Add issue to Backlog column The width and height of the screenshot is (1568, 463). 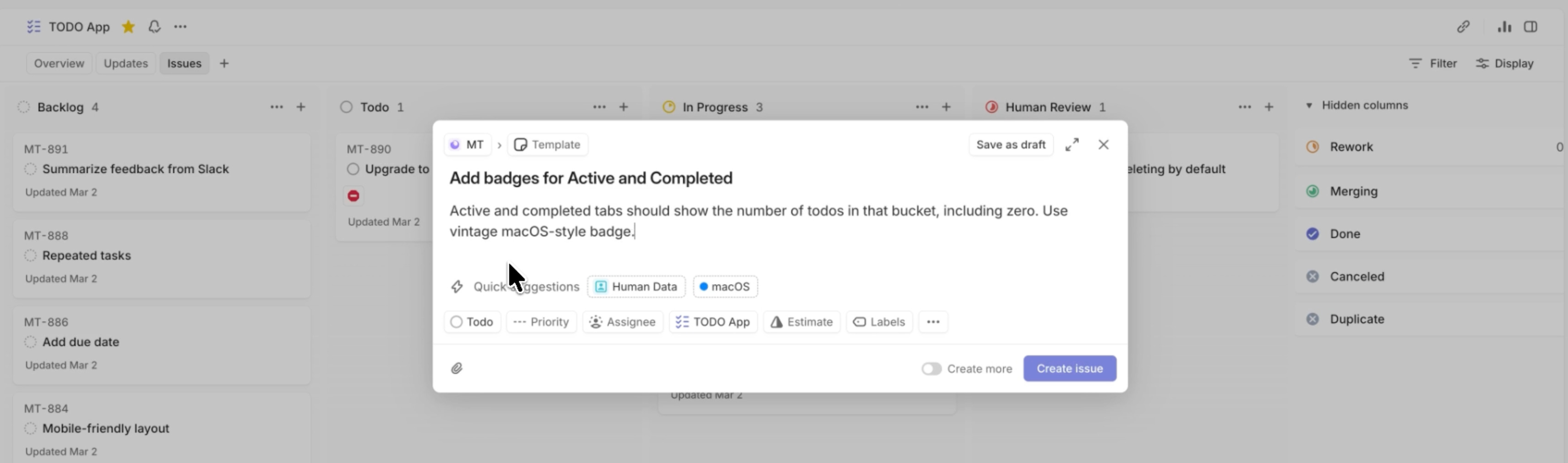[301, 107]
